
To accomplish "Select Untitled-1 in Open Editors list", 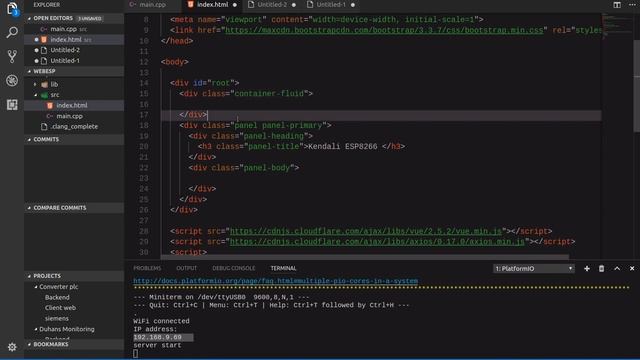I will (x=74, y=61).
